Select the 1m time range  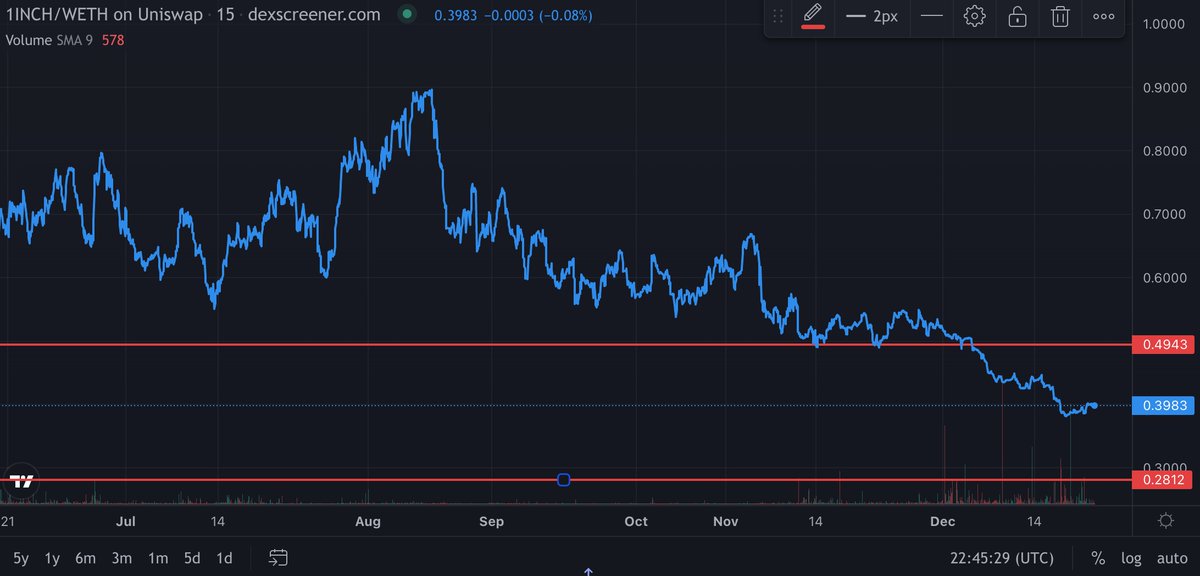158,557
